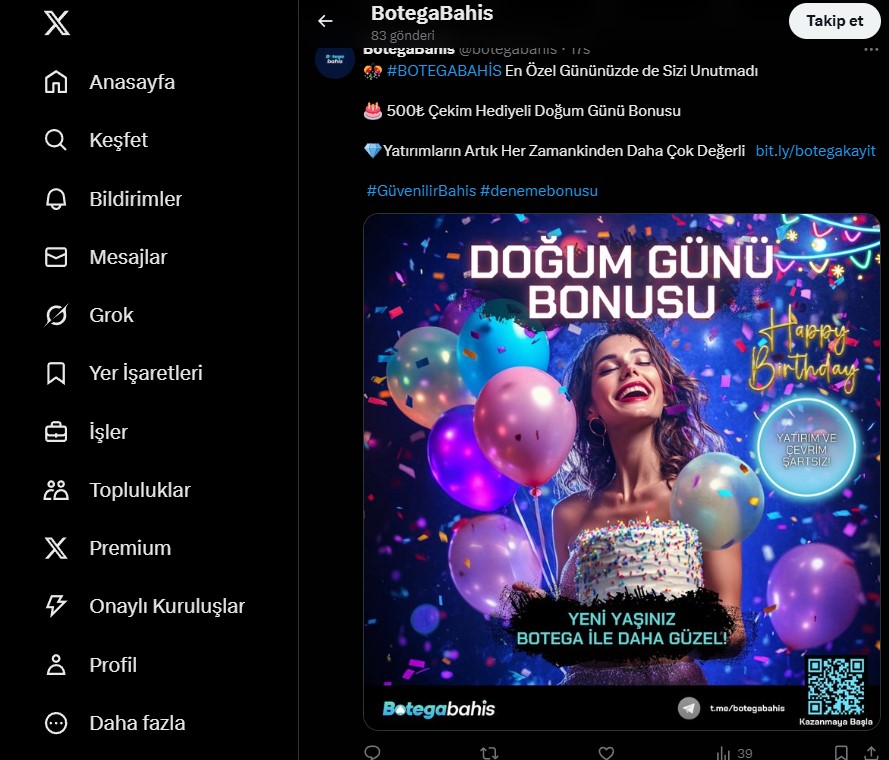This screenshot has height=760, width=889.
Task: Click the Mesajlar menu label
Action: coord(128,257)
